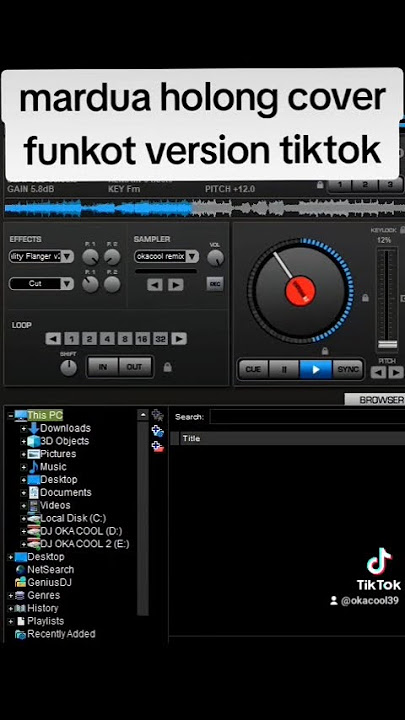405x720 pixels.
Task: Toggle the loop lock beside OUT button
Action: pos(168,367)
